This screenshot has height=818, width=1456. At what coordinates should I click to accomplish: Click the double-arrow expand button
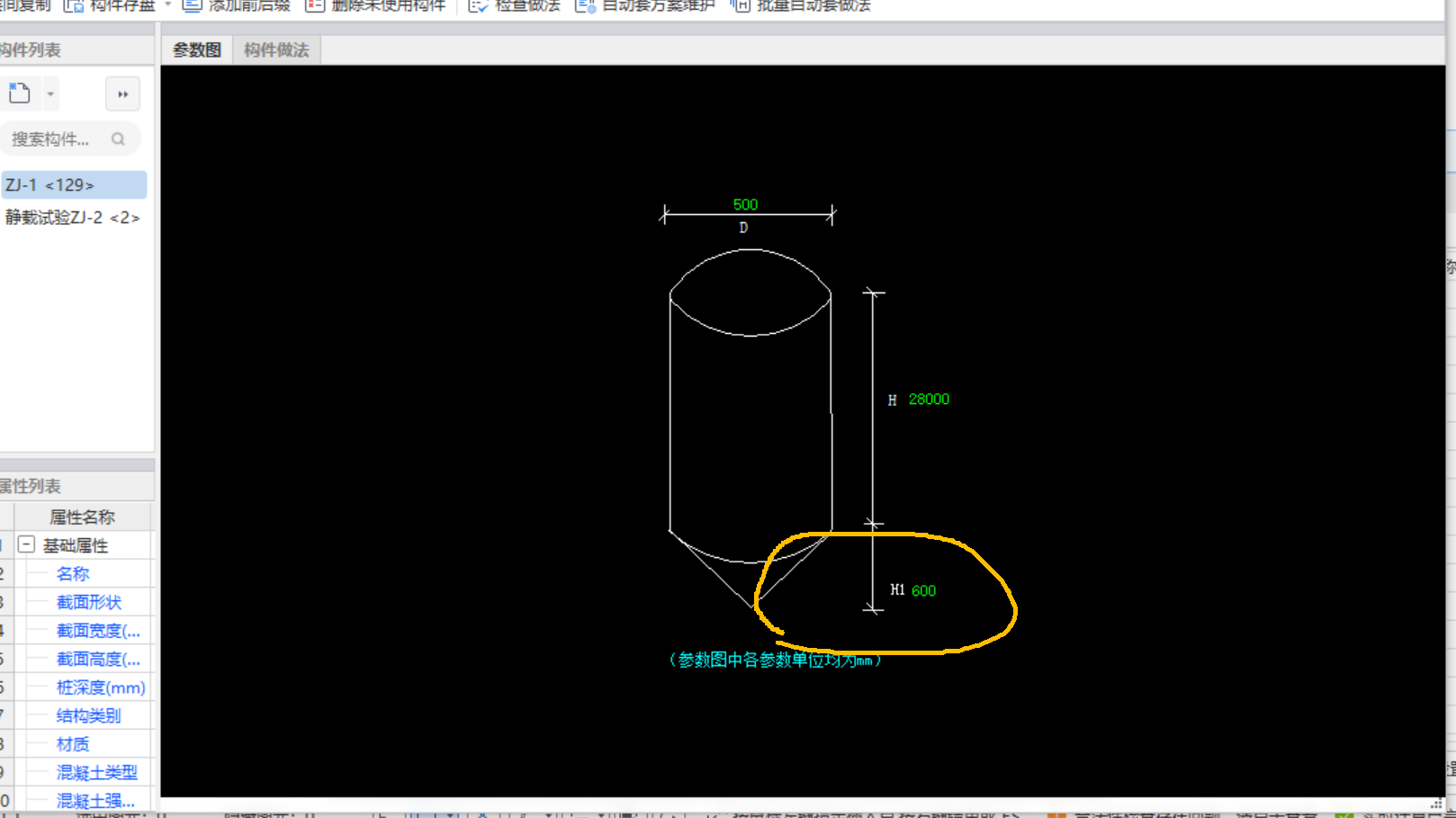click(x=123, y=94)
